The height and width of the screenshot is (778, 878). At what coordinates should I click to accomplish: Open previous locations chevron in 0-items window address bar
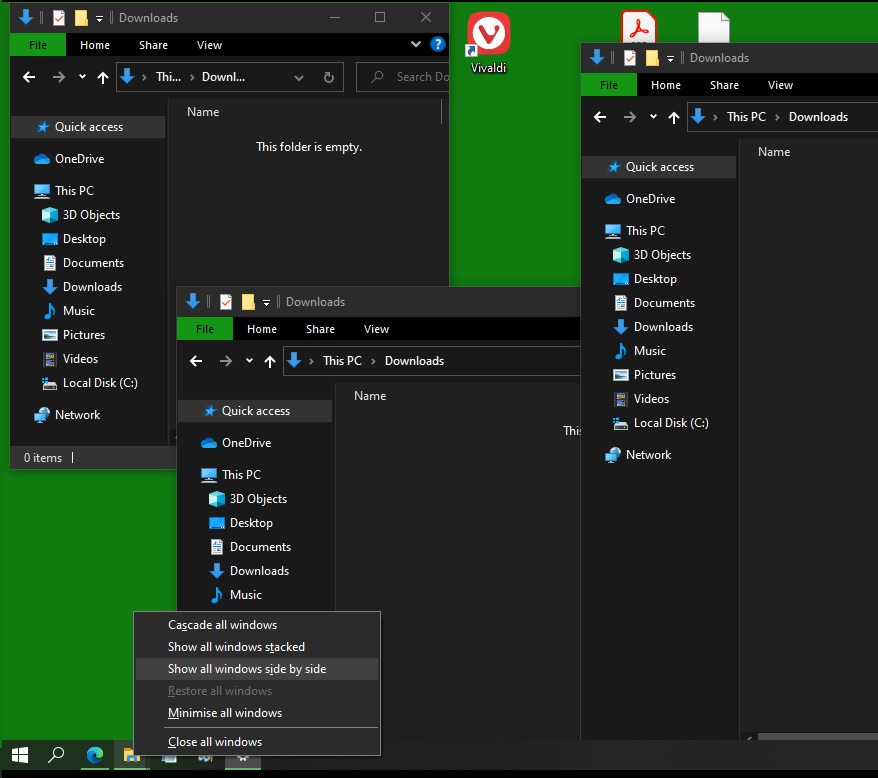pos(299,78)
